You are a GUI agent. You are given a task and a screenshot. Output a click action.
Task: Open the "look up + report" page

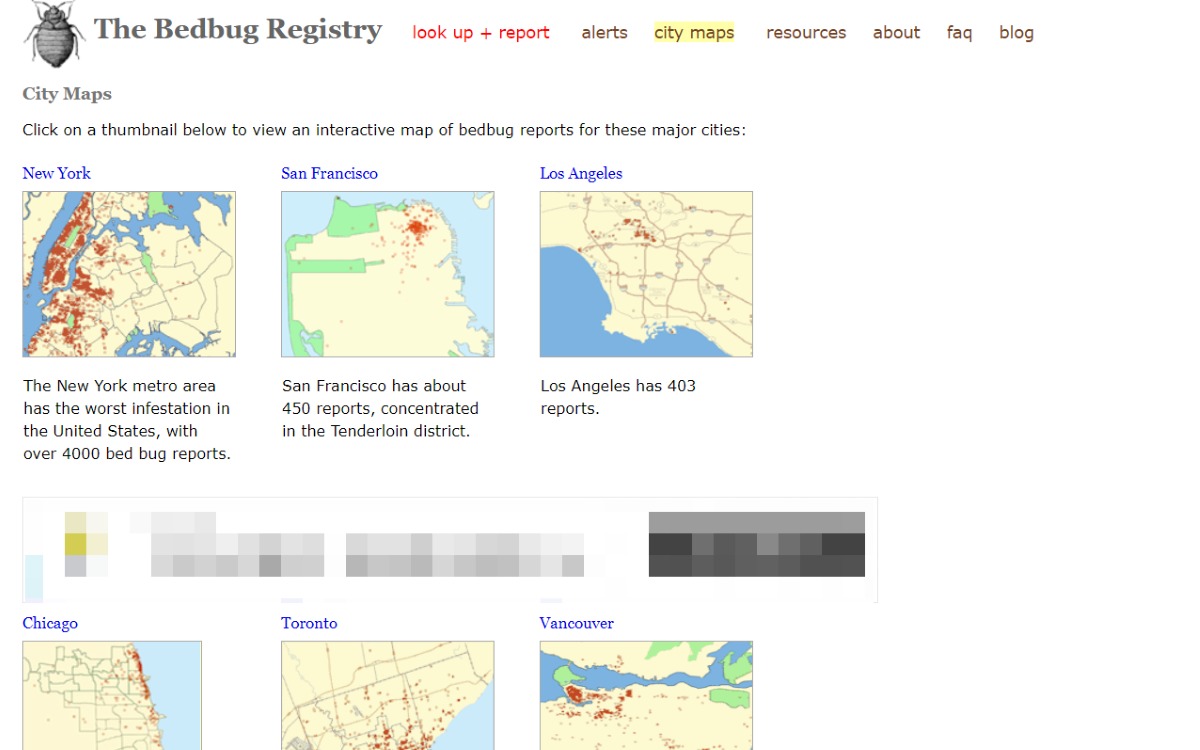coord(481,33)
